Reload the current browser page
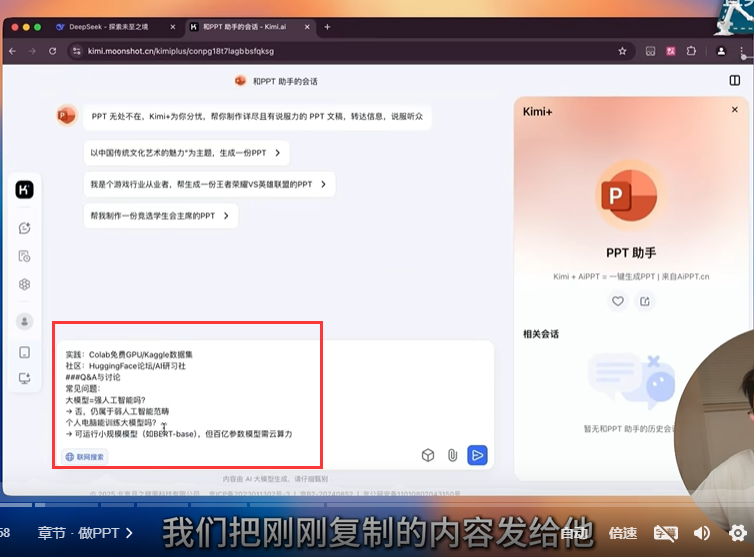 click(x=52, y=51)
